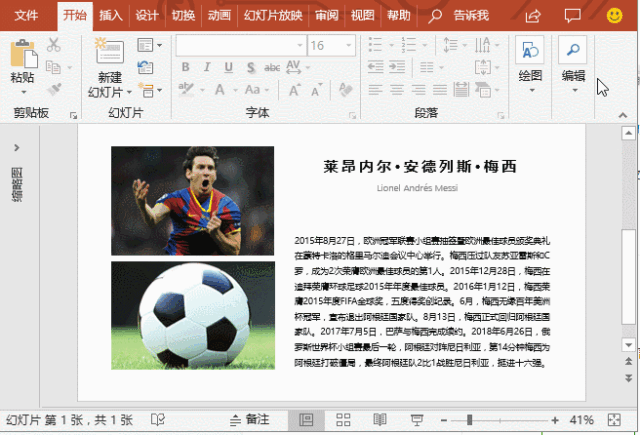Screen dimensions: 640x435
Task: Center align text
Action: click(397, 89)
